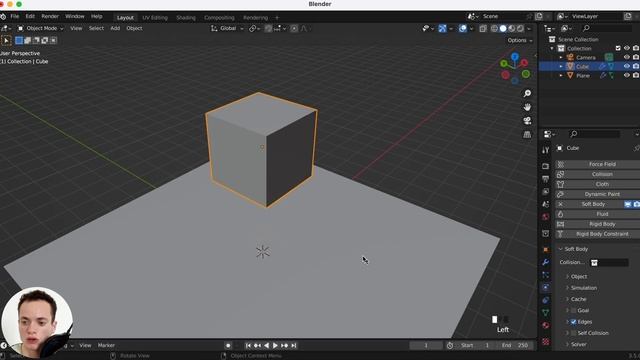The height and width of the screenshot is (360, 640).
Task: Open the View Layer properties icon
Action: point(545,191)
